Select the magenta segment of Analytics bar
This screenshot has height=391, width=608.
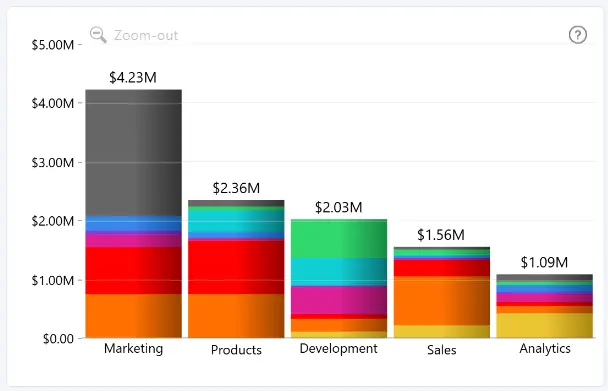coord(544,298)
